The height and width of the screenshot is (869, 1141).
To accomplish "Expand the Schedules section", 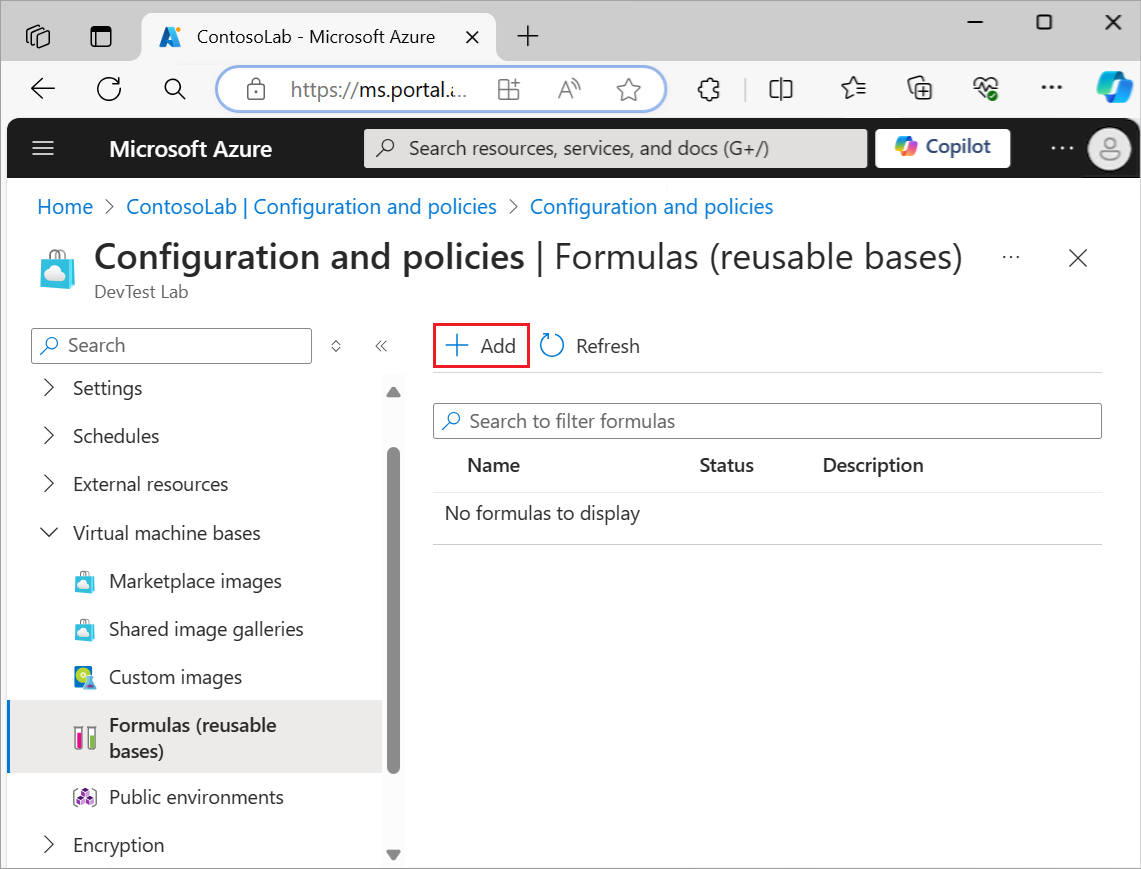I will [x=49, y=436].
